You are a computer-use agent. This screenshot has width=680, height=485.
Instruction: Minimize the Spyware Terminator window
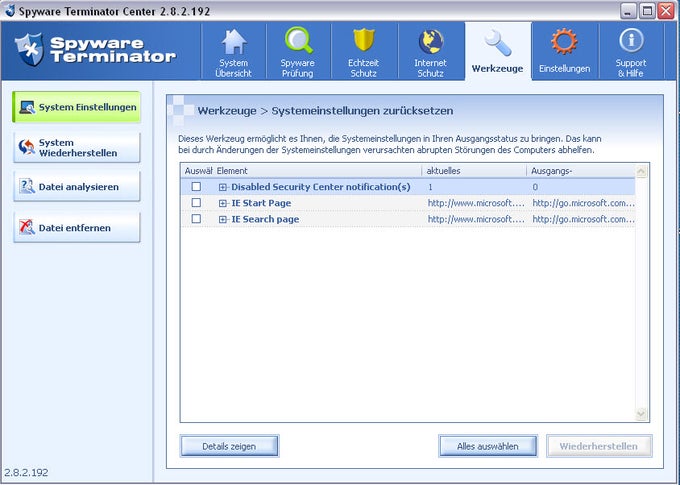point(628,11)
